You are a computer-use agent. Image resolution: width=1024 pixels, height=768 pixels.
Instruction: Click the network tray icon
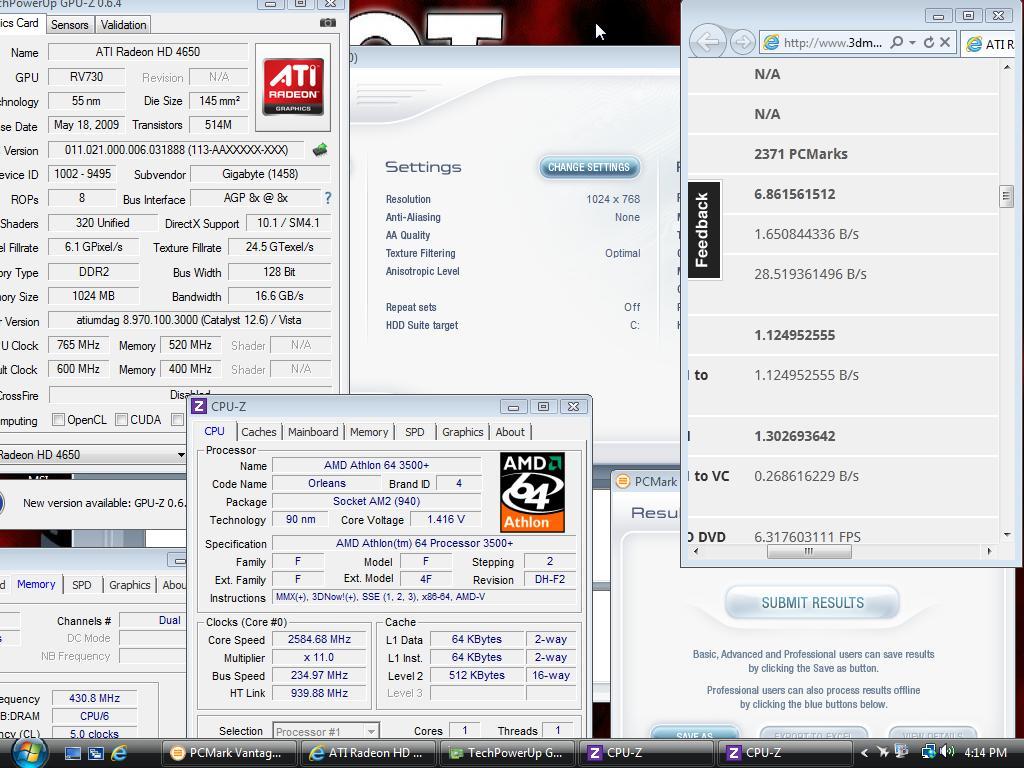pos(927,752)
